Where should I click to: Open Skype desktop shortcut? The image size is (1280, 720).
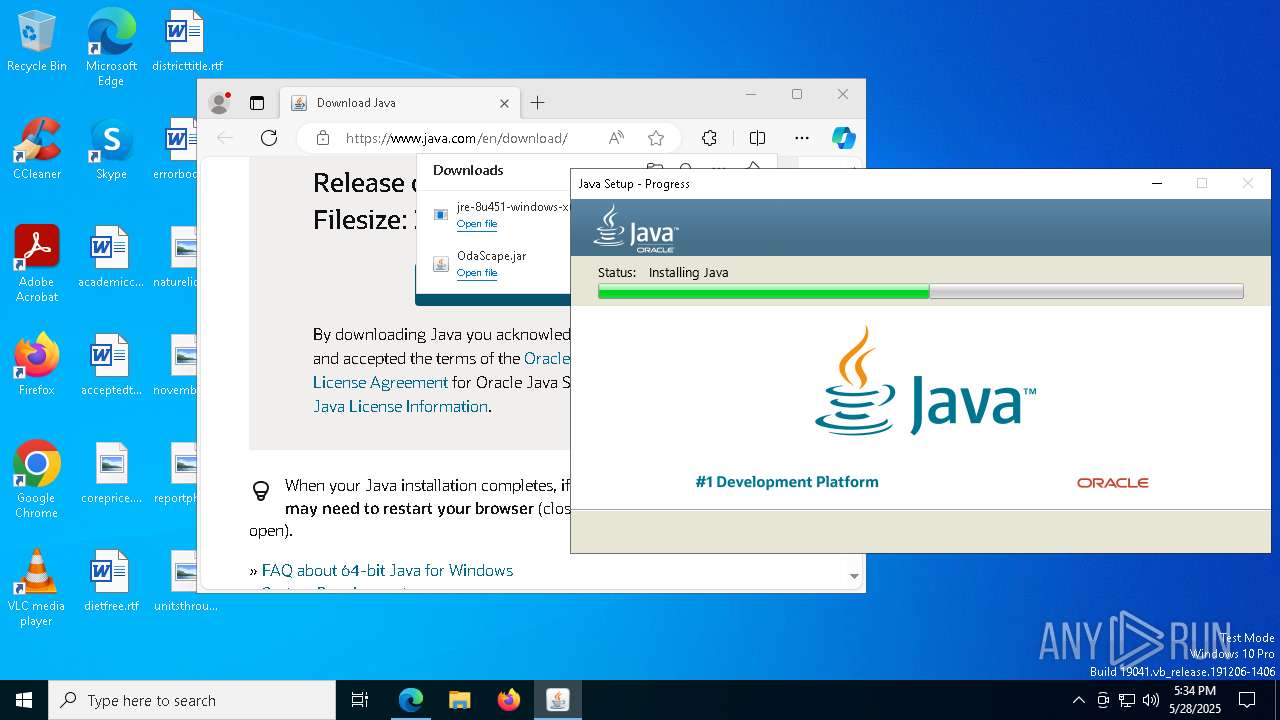point(111,149)
